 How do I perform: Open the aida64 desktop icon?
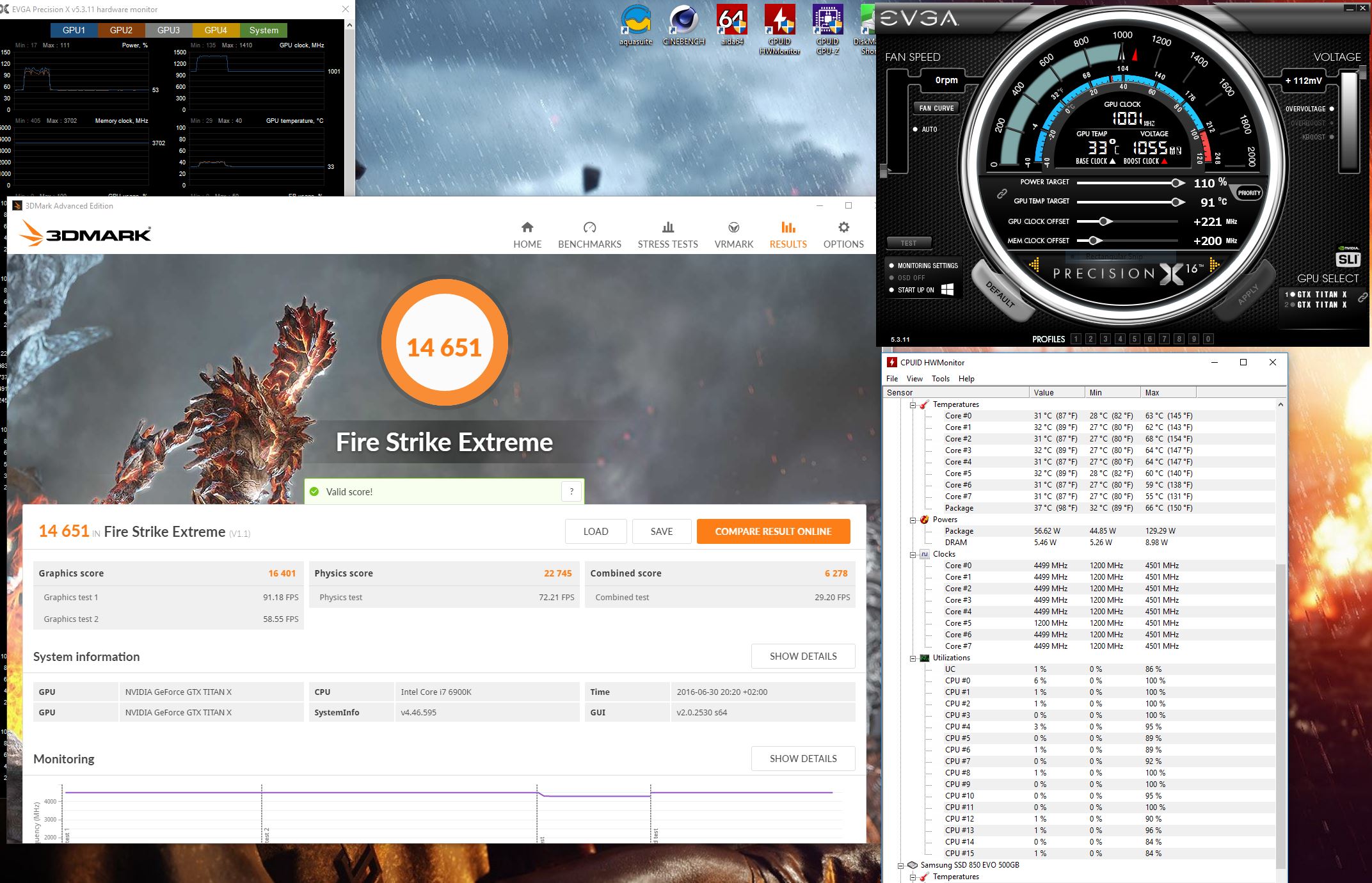pyautogui.click(x=732, y=26)
